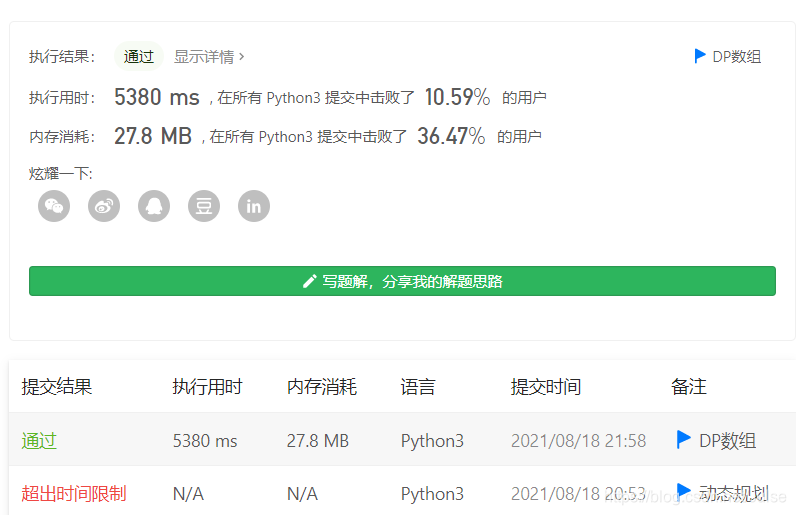Click the 10.59% runtime percentile value
Screen dimensions: 796x515
point(457,96)
